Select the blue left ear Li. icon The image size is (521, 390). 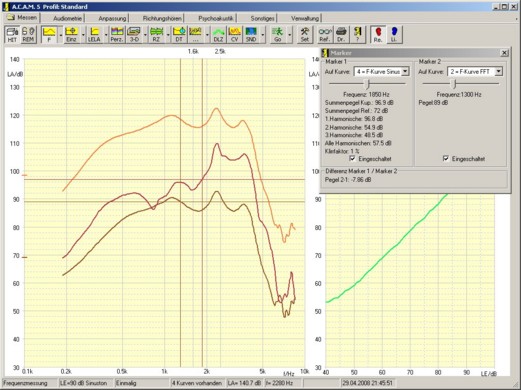394,35
